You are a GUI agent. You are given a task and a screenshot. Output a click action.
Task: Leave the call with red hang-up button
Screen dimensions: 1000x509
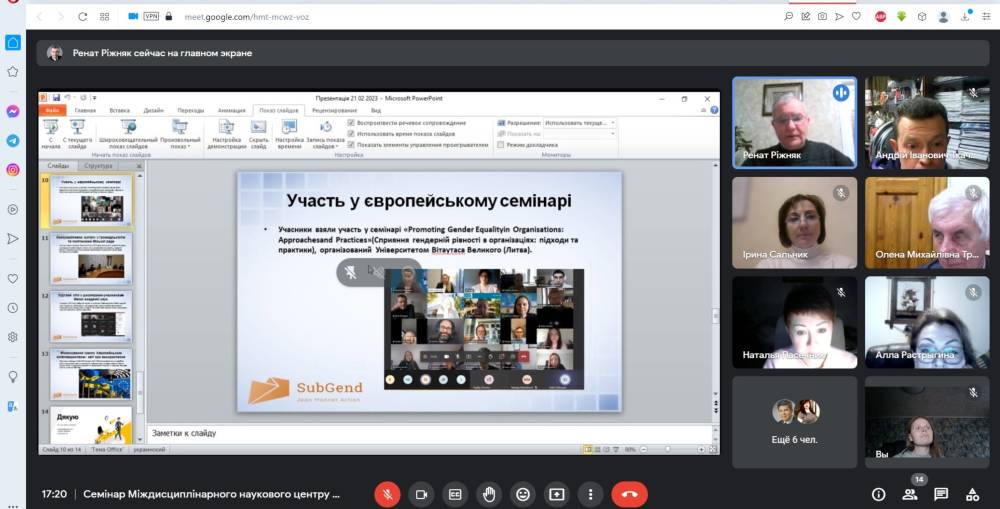point(629,494)
